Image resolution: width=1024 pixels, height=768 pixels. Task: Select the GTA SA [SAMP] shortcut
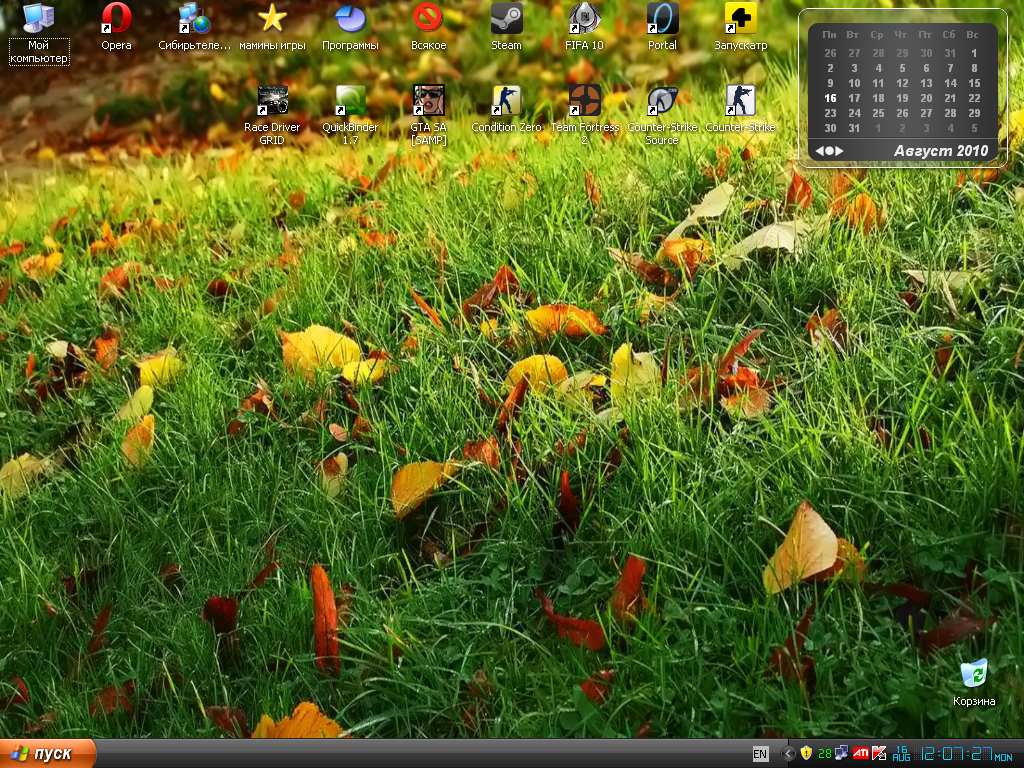(x=428, y=101)
